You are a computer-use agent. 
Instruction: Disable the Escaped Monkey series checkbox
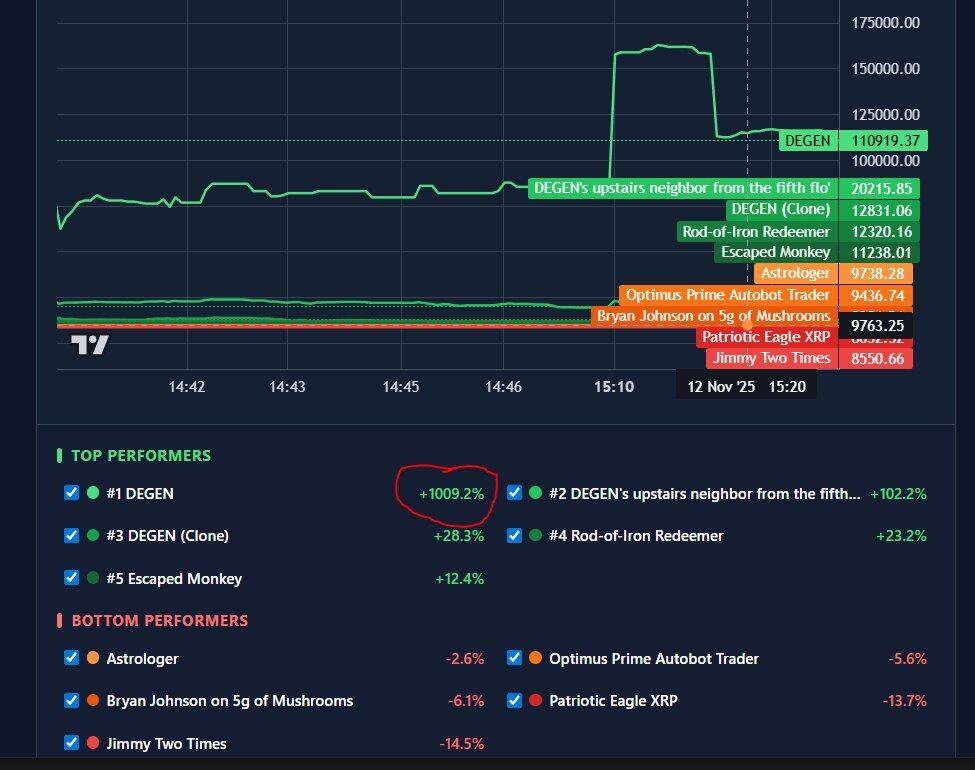(x=71, y=578)
